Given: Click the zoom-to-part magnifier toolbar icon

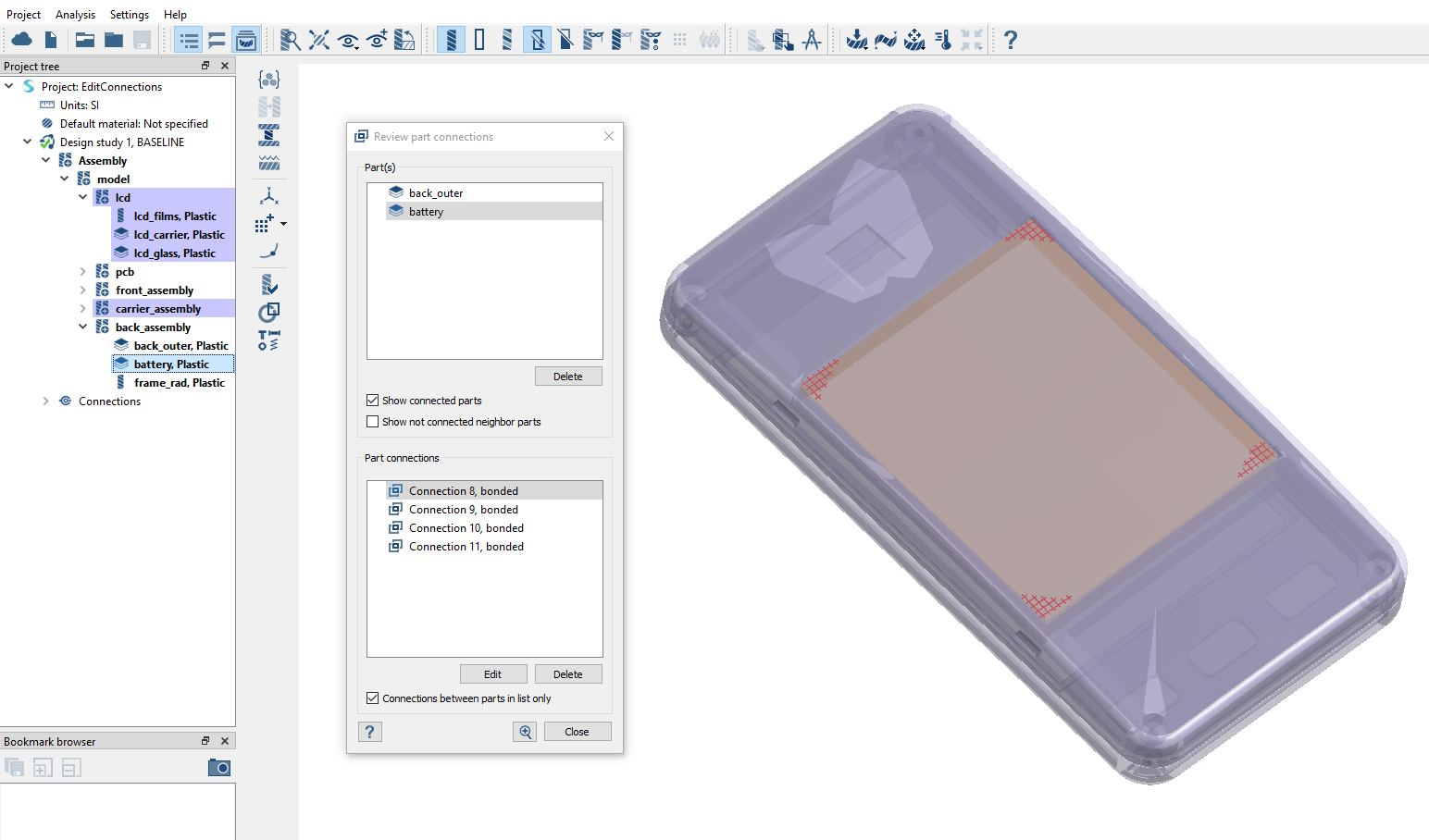Looking at the screenshot, I should point(290,40).
